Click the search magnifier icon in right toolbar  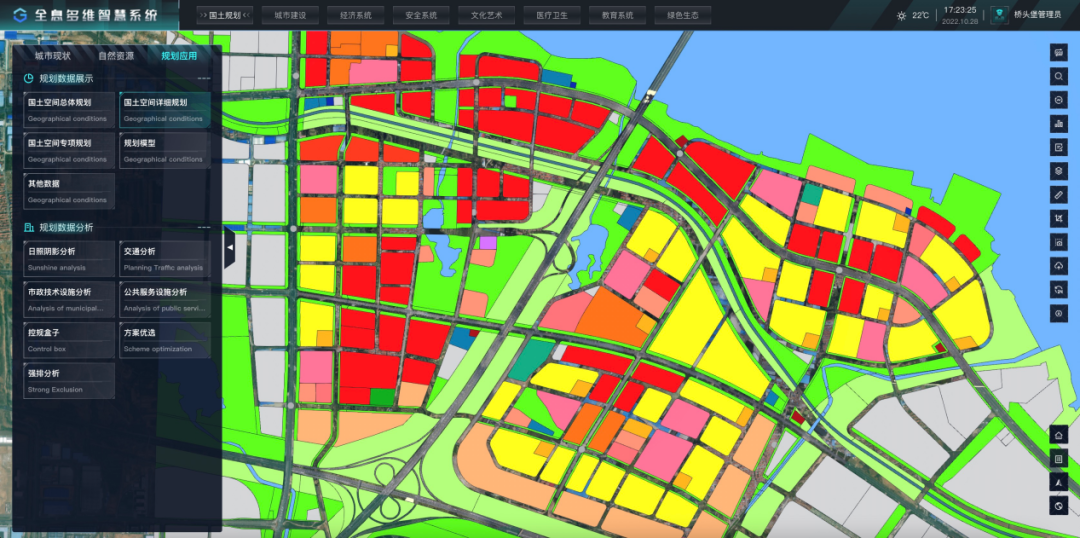coord(1059,76)
